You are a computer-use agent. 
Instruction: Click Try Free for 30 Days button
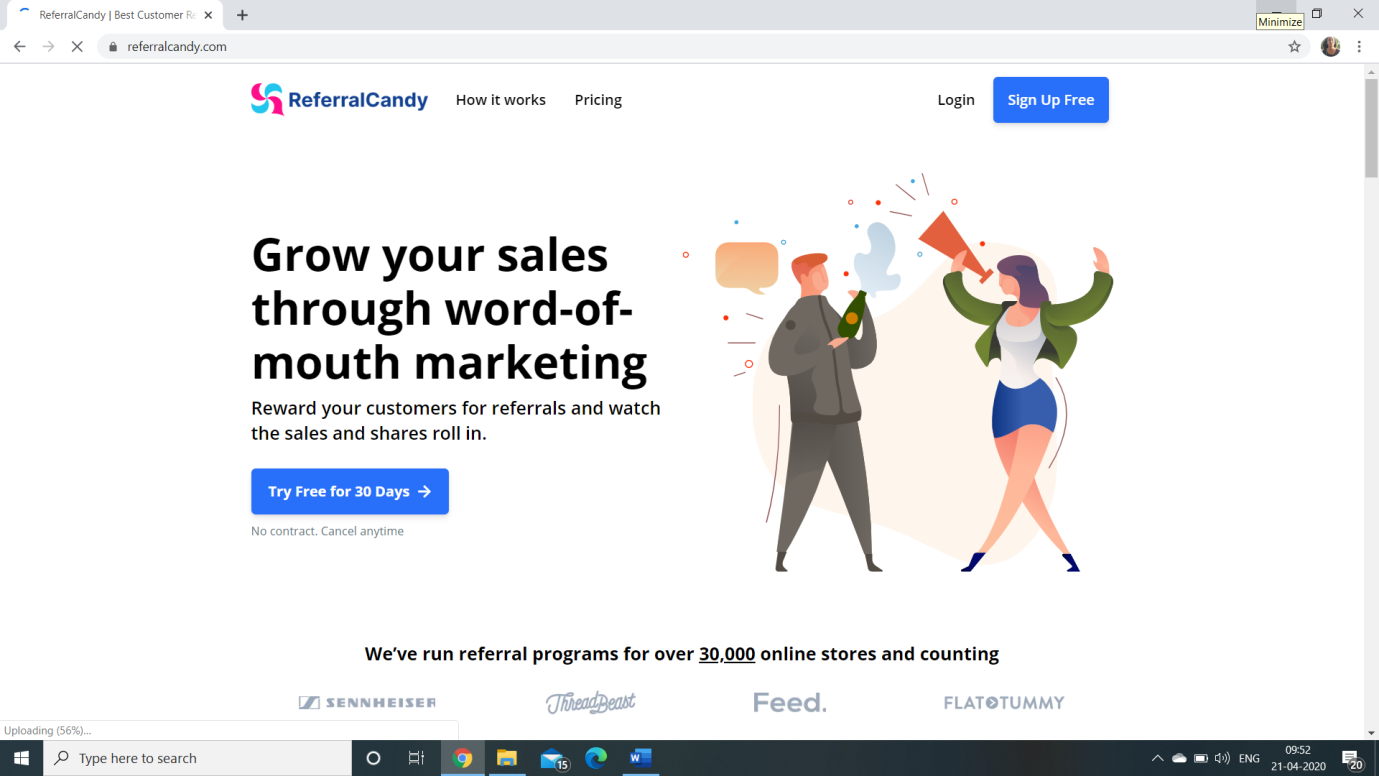(x=350, y=491)
